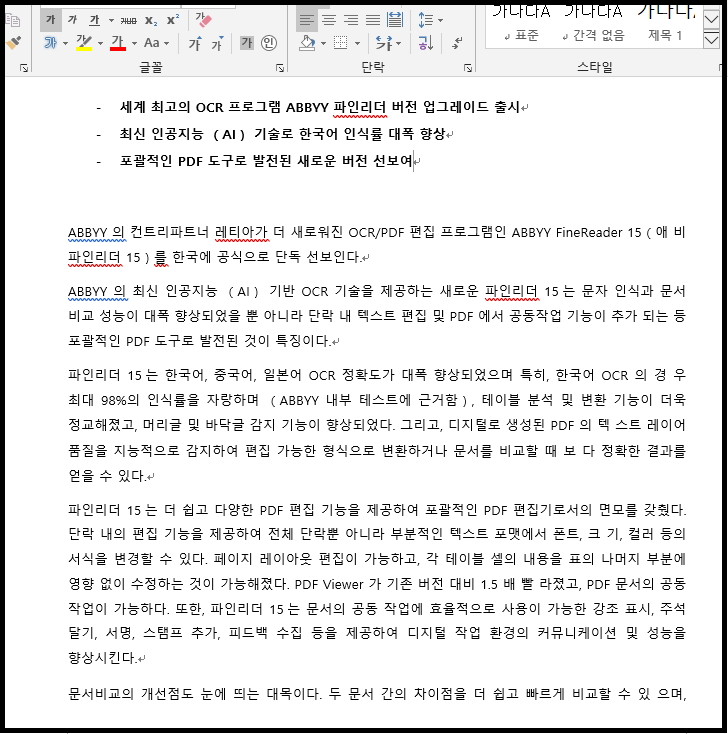This screenshot has height=734, width=728.
Task: Apply red font color
Action: click(x=118, y=43)
